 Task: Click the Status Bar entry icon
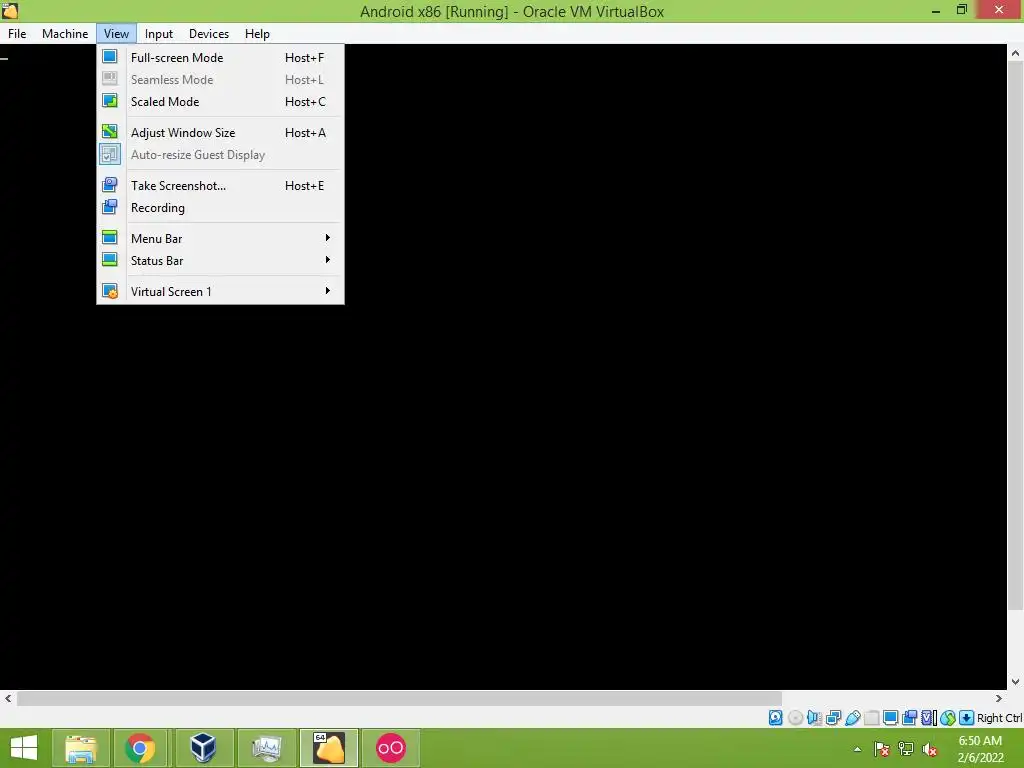pos(110,260)
